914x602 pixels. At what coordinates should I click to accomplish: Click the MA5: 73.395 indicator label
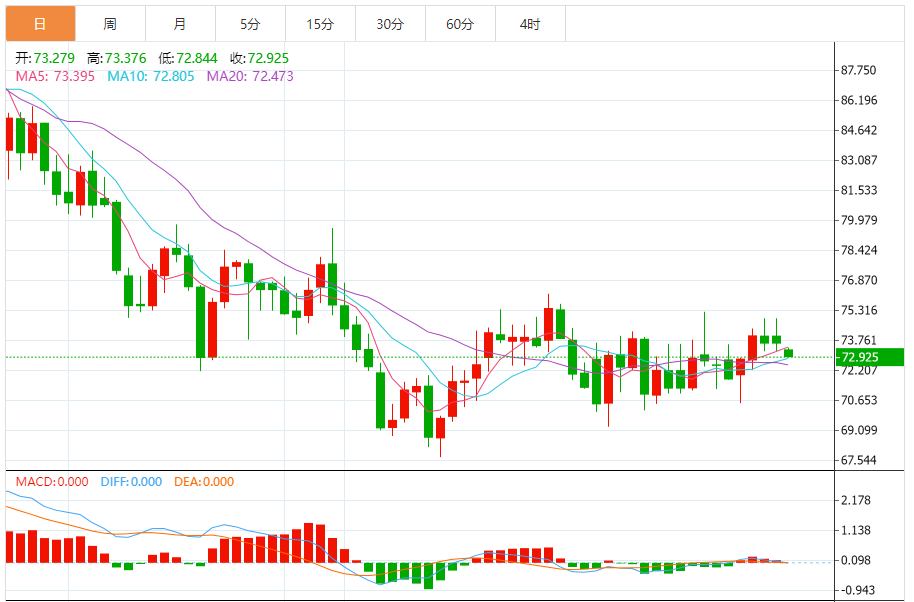click(55, 76)
